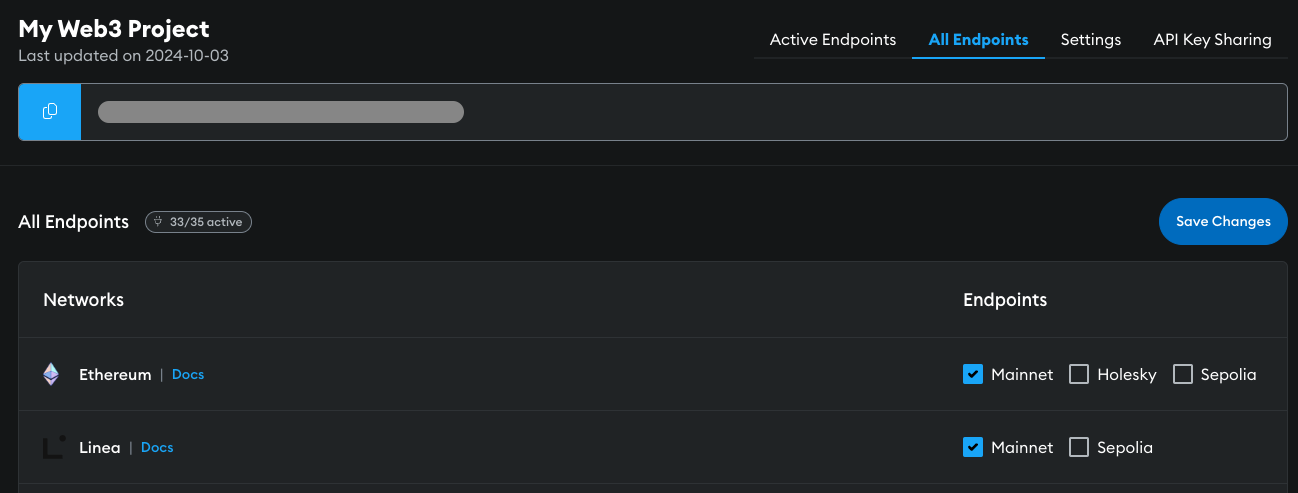Click the 33/35 active badge
Screen dimensions: 1298x493
pyautogui.click(x=199, y=222)
